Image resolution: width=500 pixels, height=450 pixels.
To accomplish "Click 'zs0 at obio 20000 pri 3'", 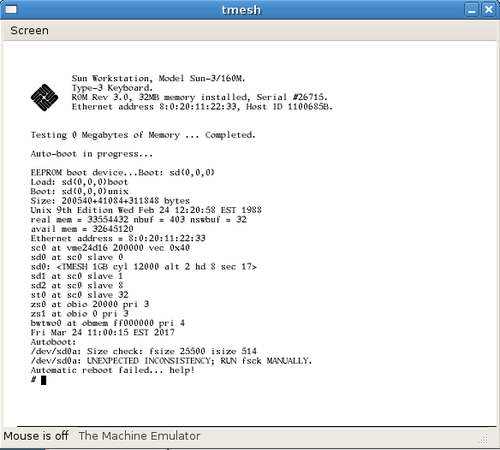I will [90, 304].
